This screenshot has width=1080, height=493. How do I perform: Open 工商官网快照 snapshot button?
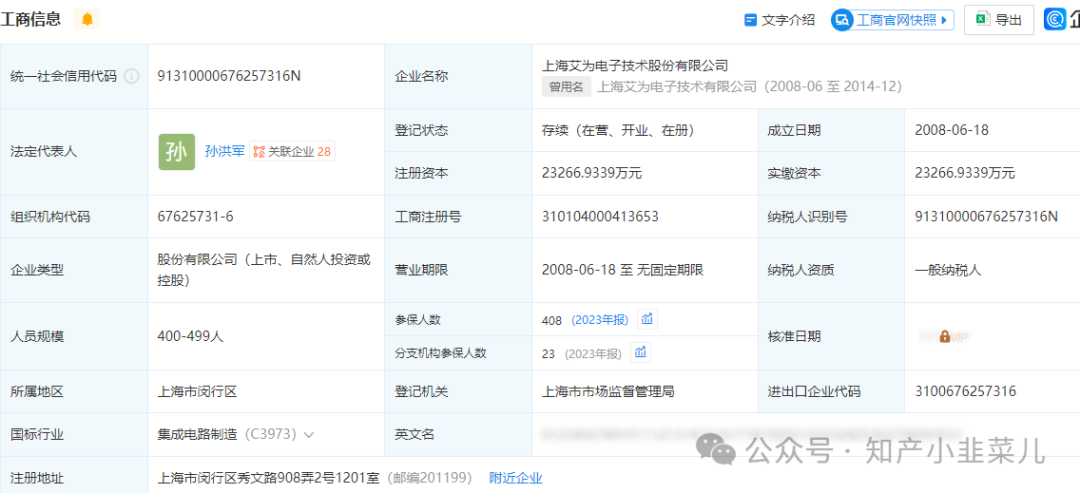pyautogui.click(x=892, y=20)
